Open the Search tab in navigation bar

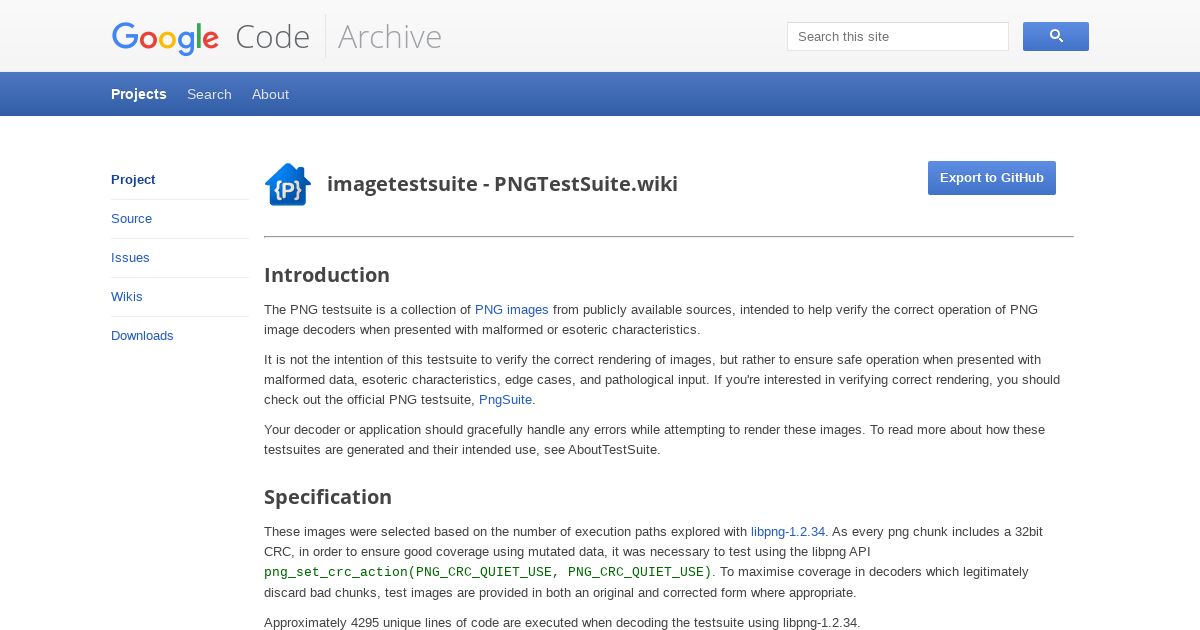[x=209, y=94]
